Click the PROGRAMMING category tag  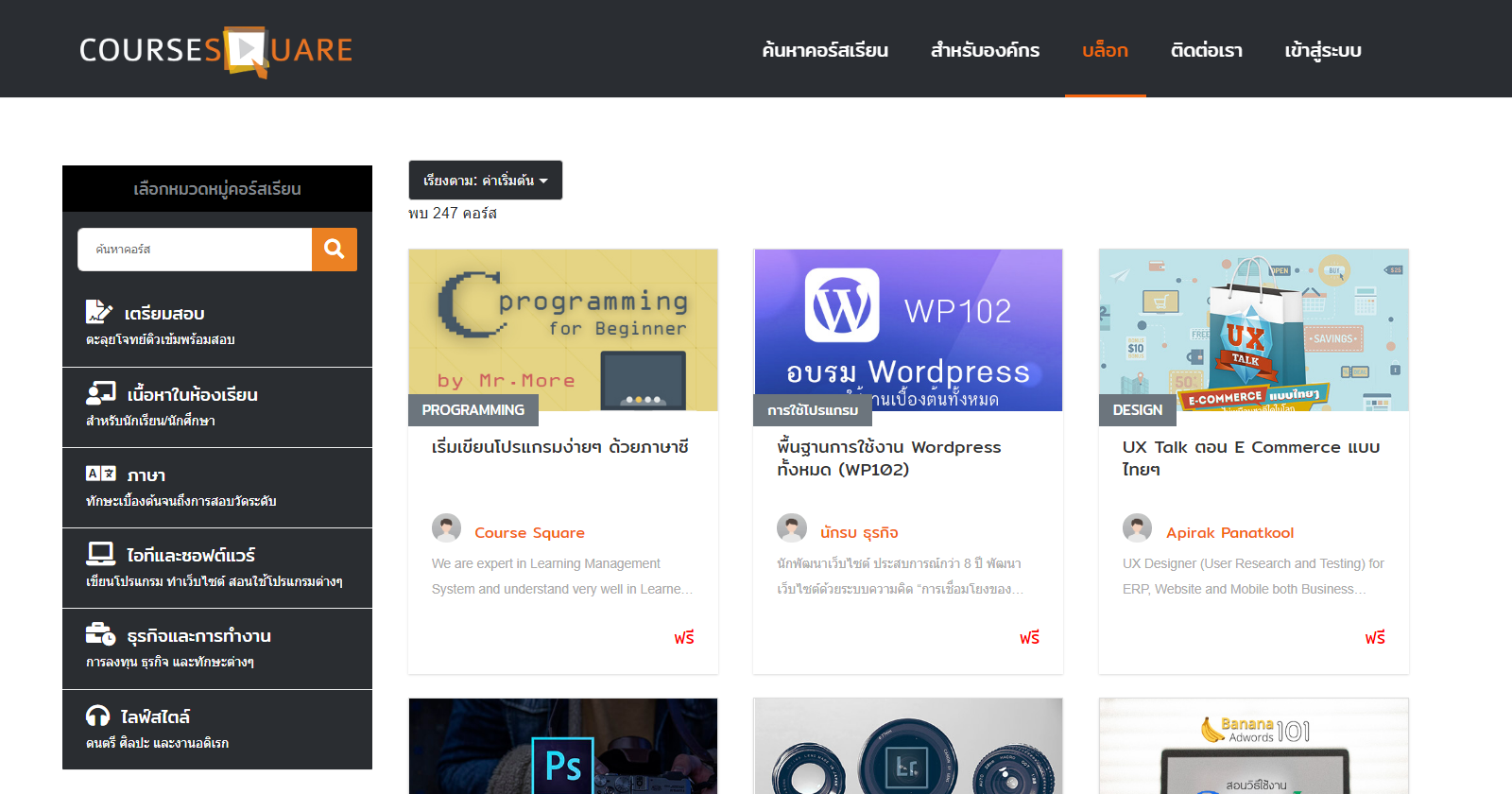tap(473, 410)
